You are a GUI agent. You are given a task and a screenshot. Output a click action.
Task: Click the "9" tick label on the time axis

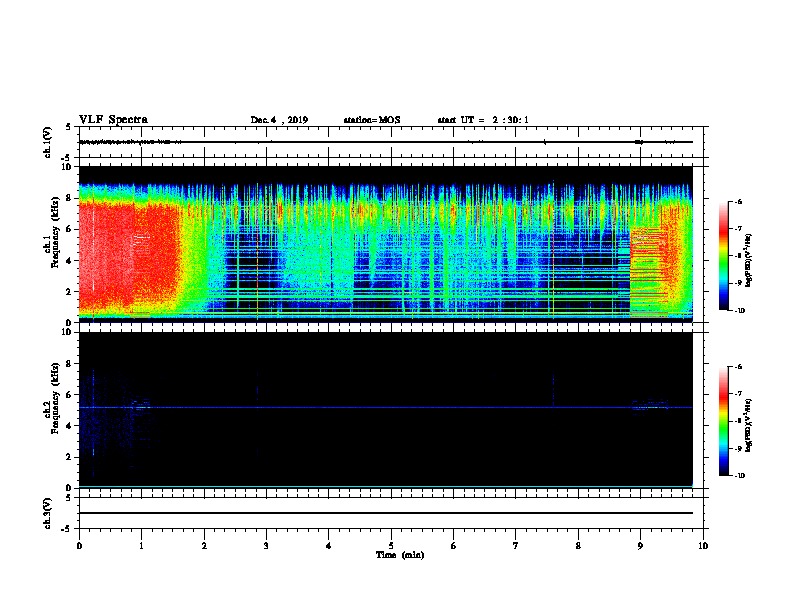tap(640, 545)
